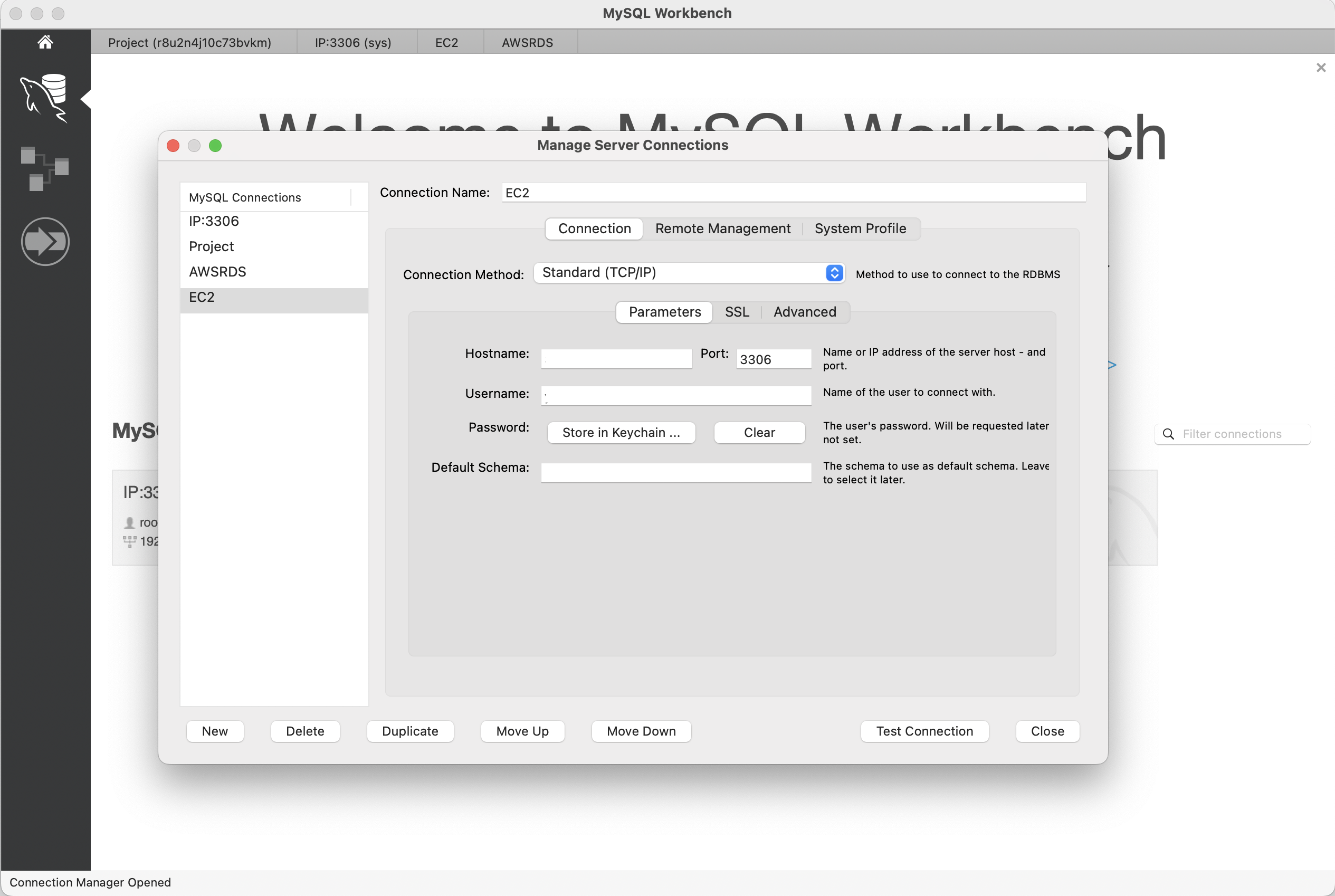
Task: Open the Models sidebar icon
Action: pyautogui.click(x=44, y=168)
